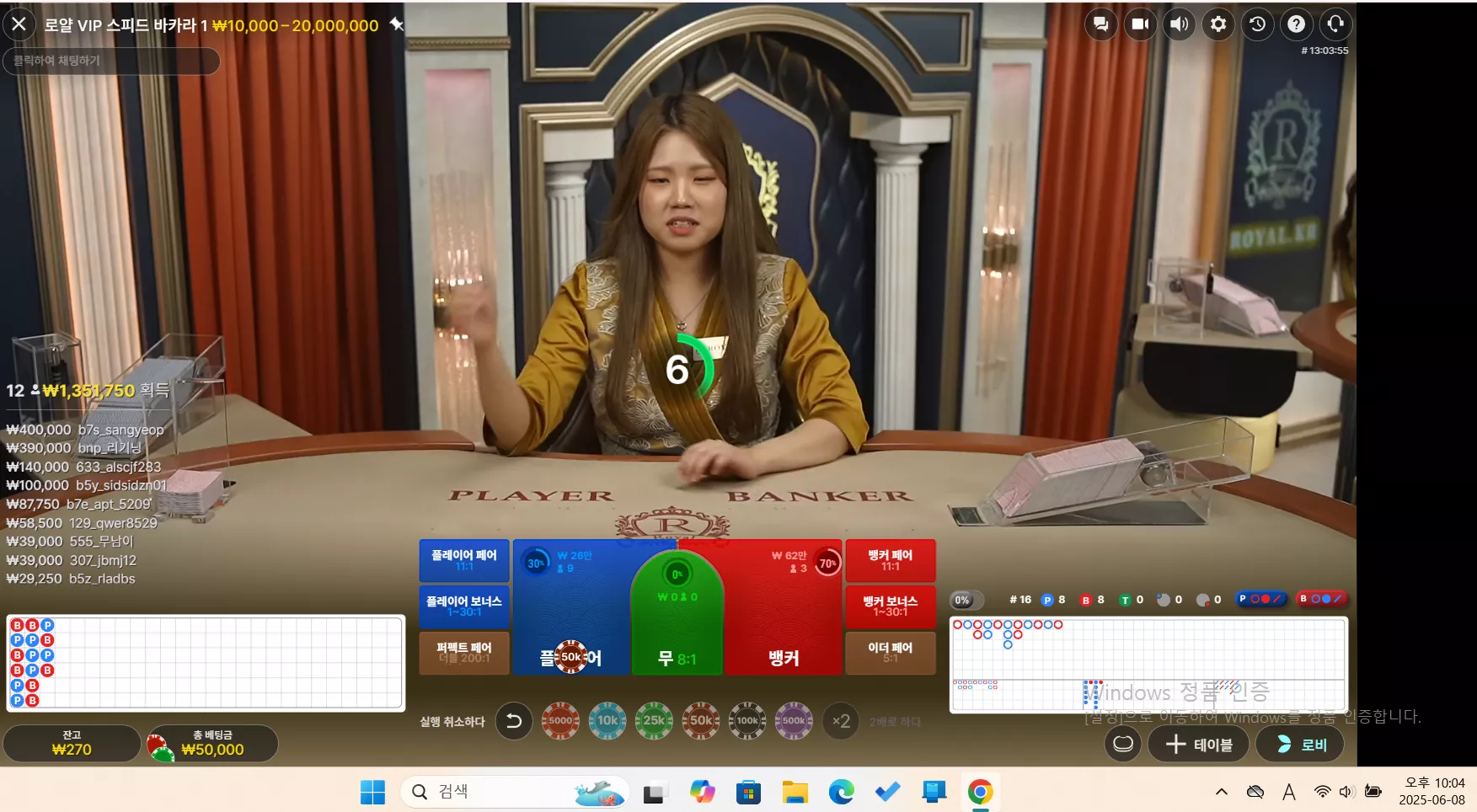The image size is (1477, 812).
Task: Place bet on the blue 플레이어 area
Action: click(x=572, y=606)
